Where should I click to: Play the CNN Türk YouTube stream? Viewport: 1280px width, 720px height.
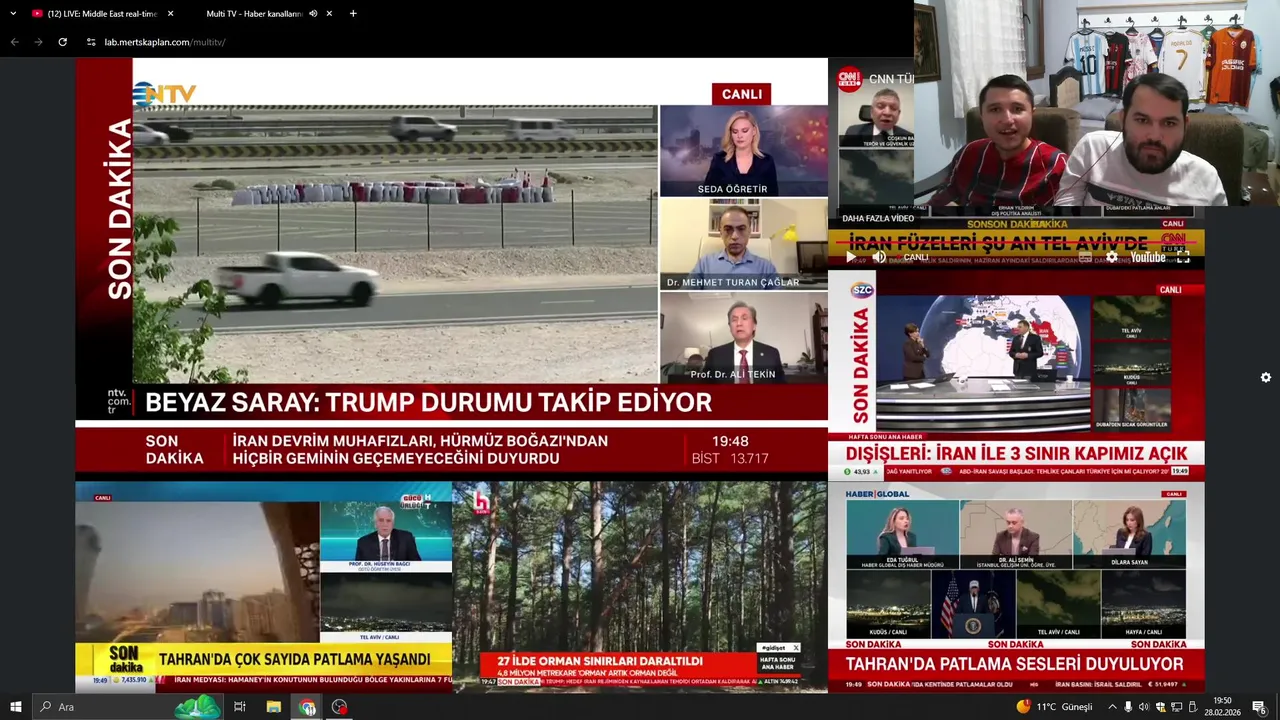851,257
